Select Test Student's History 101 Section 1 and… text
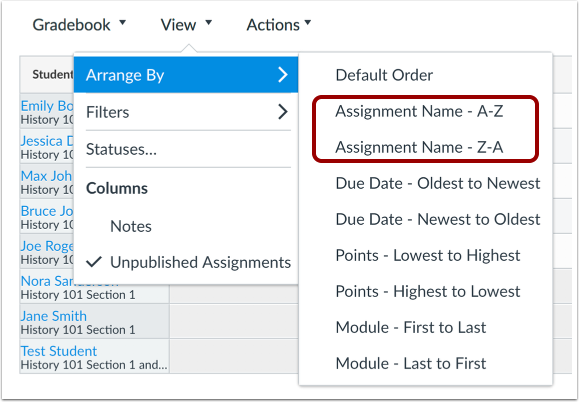The image size is (579, 402). click(x=94, y=365)
